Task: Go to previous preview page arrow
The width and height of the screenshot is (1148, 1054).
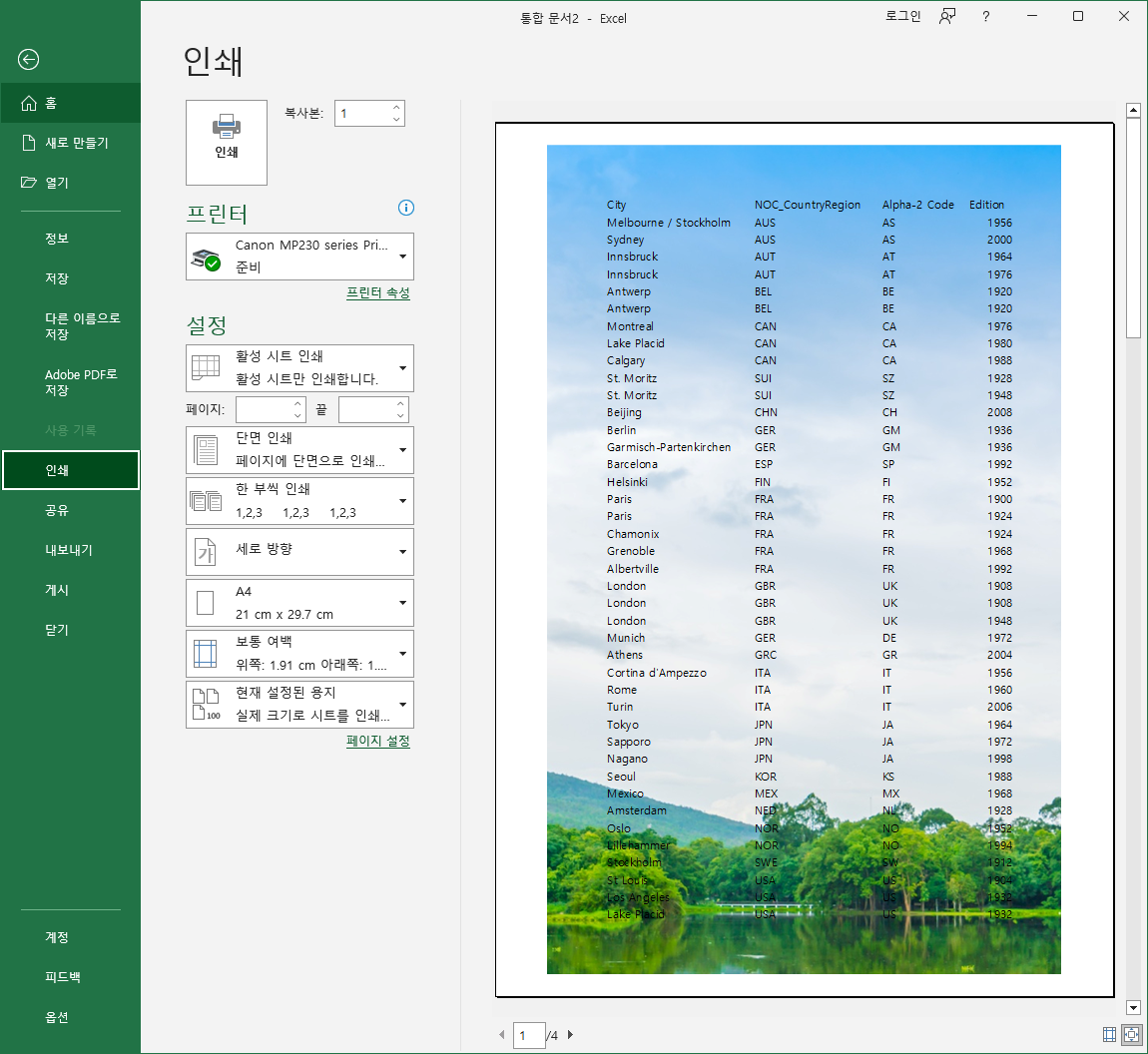Action: [502, 1035]
